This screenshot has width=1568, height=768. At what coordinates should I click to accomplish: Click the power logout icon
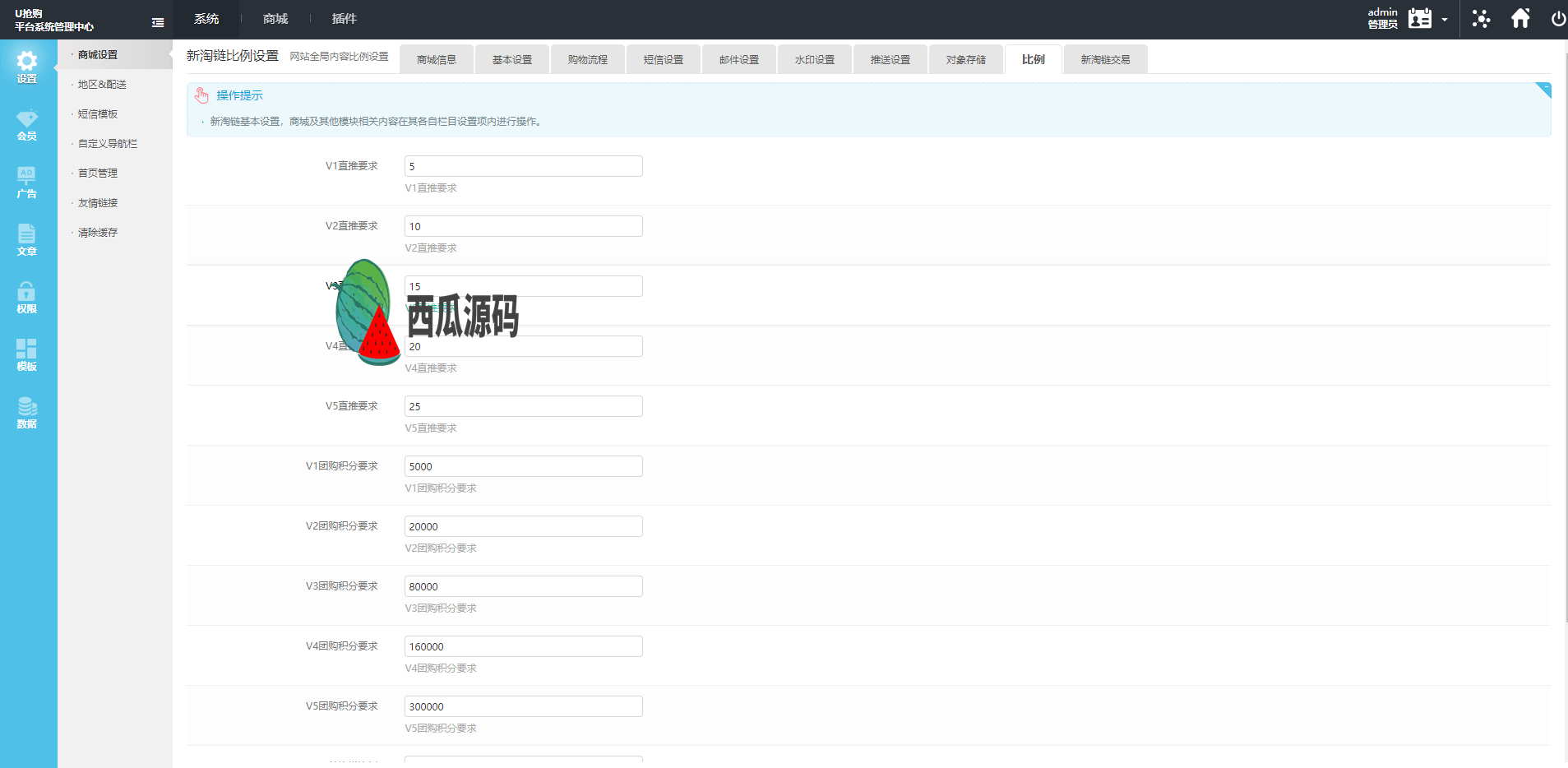coord(1558,19)
